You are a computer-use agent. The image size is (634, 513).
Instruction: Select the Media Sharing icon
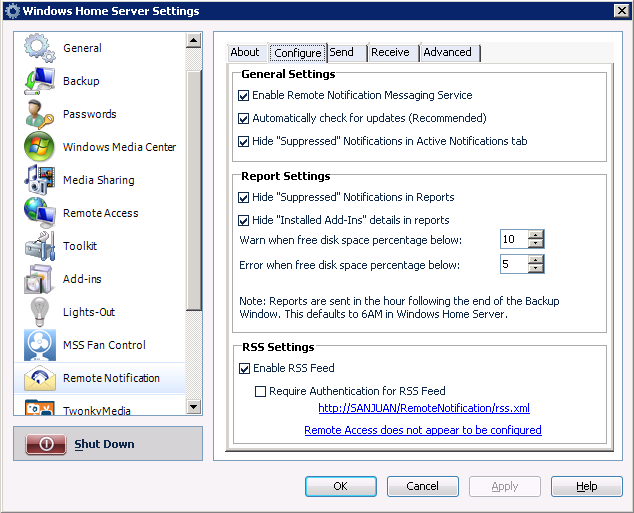click(x=39, y=180)
